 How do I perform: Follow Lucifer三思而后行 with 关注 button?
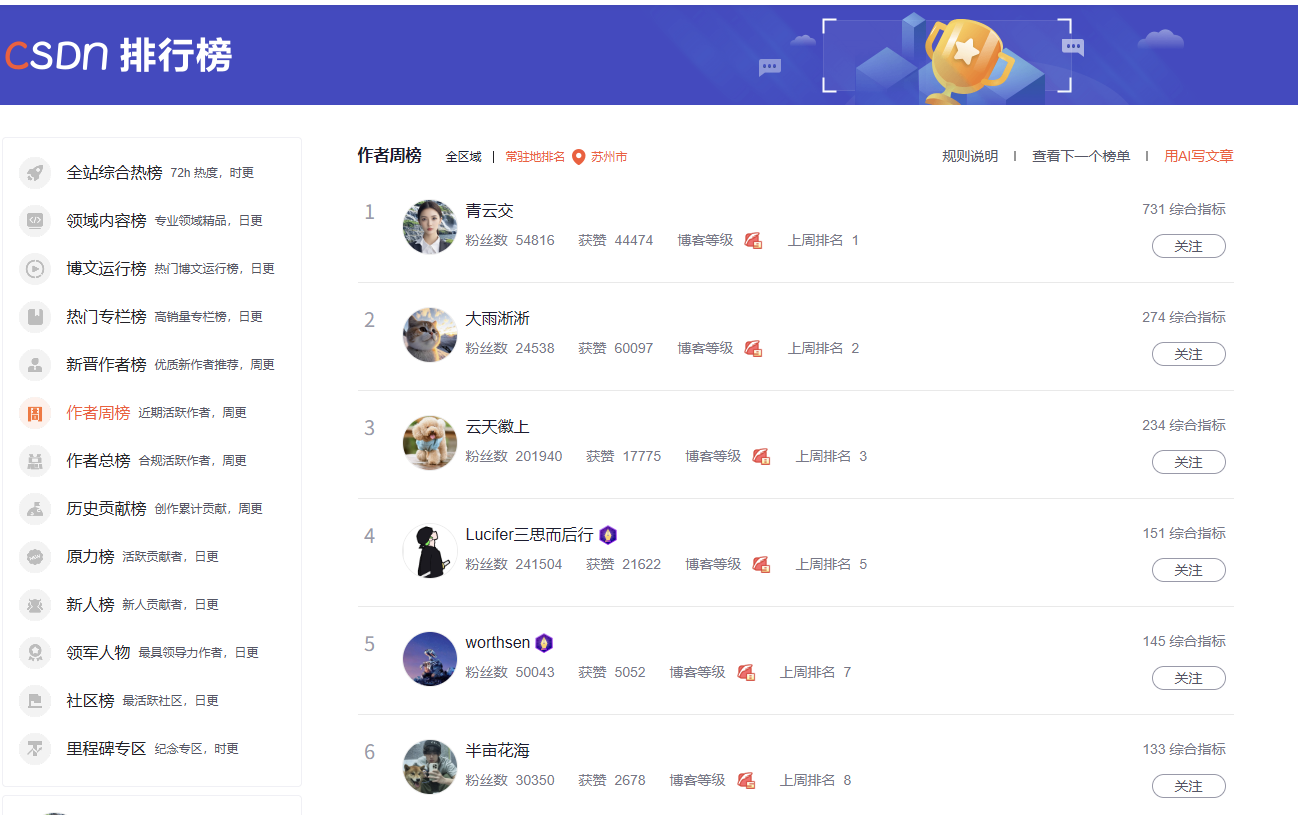(1188, 570)
